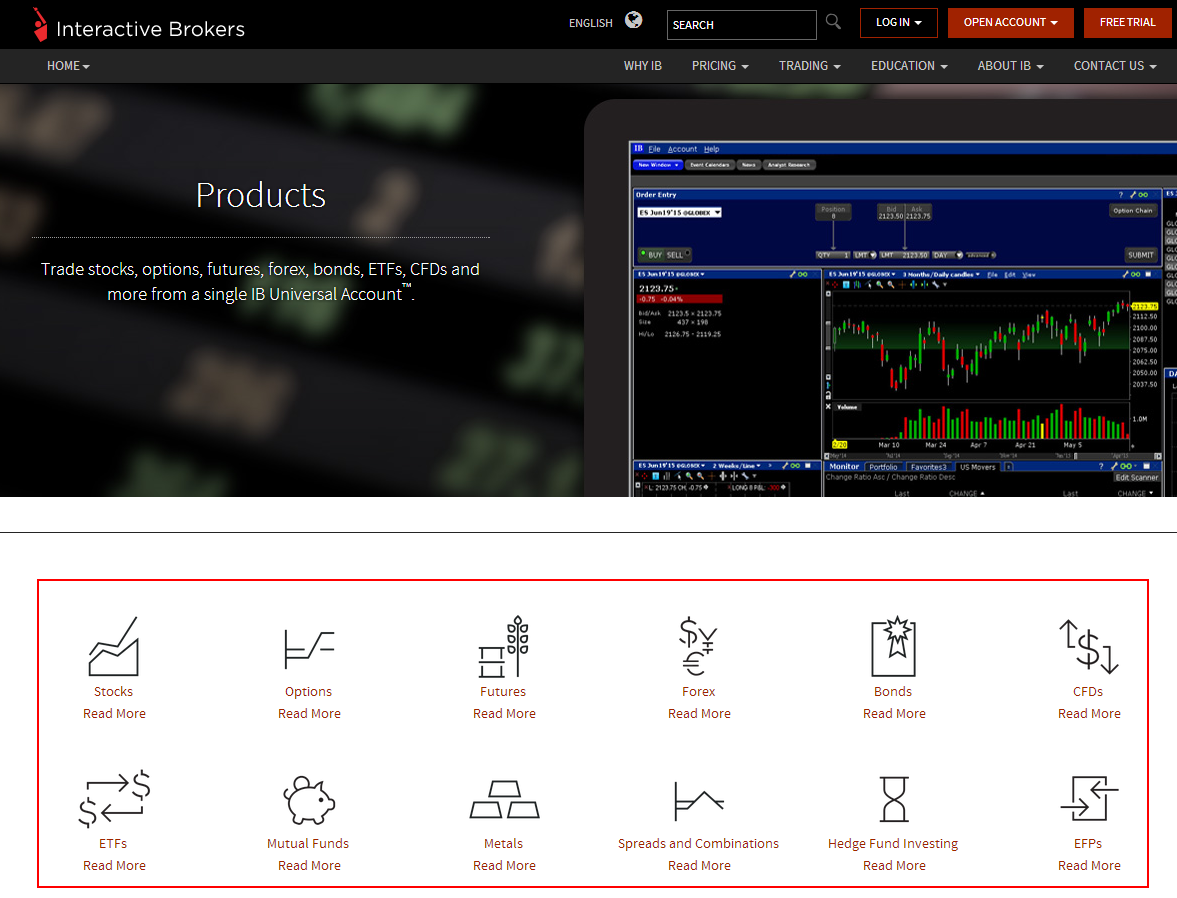The image size is (1177, 898).
Task: Click Read More under Options
Action: [x=309, y=713]
